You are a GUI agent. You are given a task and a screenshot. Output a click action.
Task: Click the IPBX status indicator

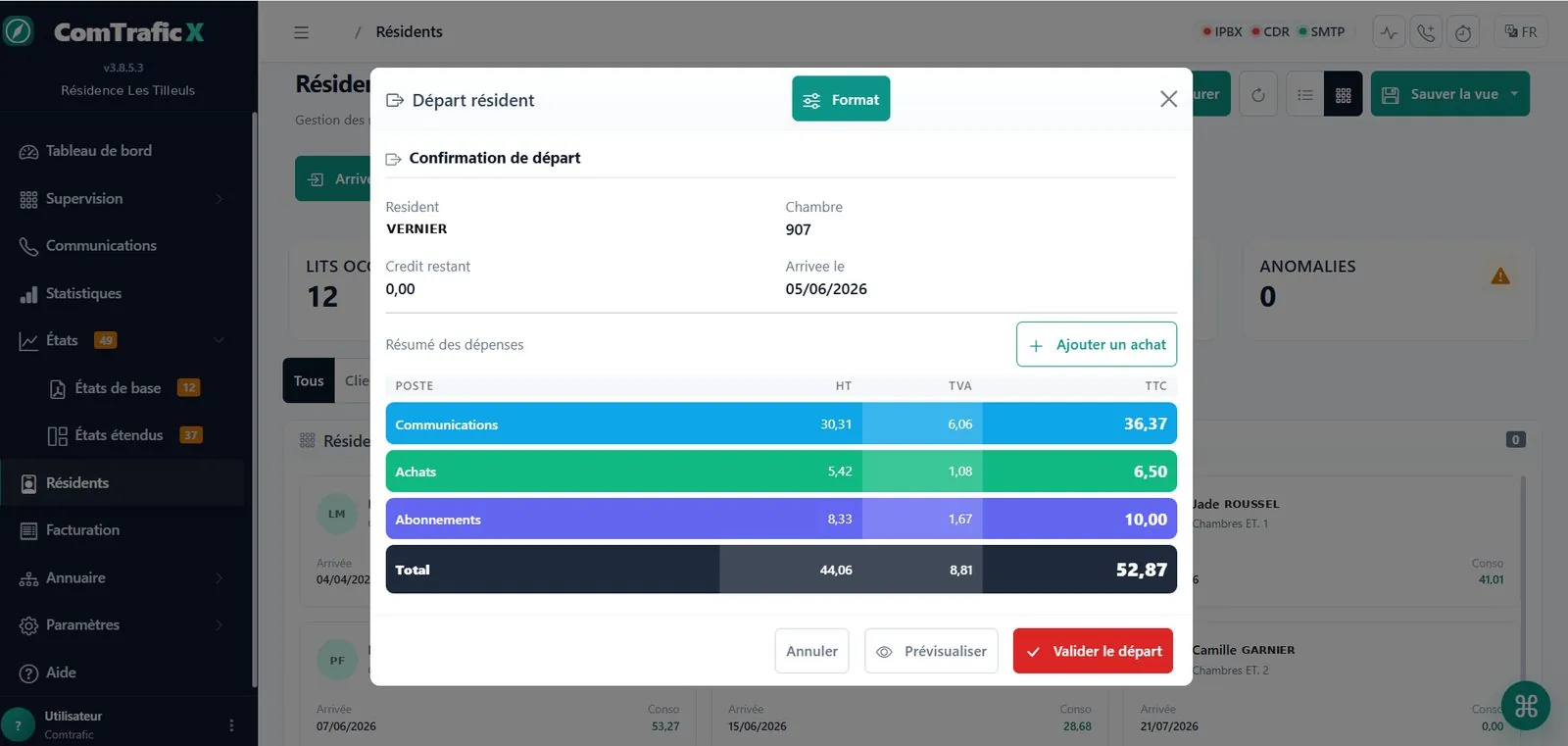coord(1222,32)
